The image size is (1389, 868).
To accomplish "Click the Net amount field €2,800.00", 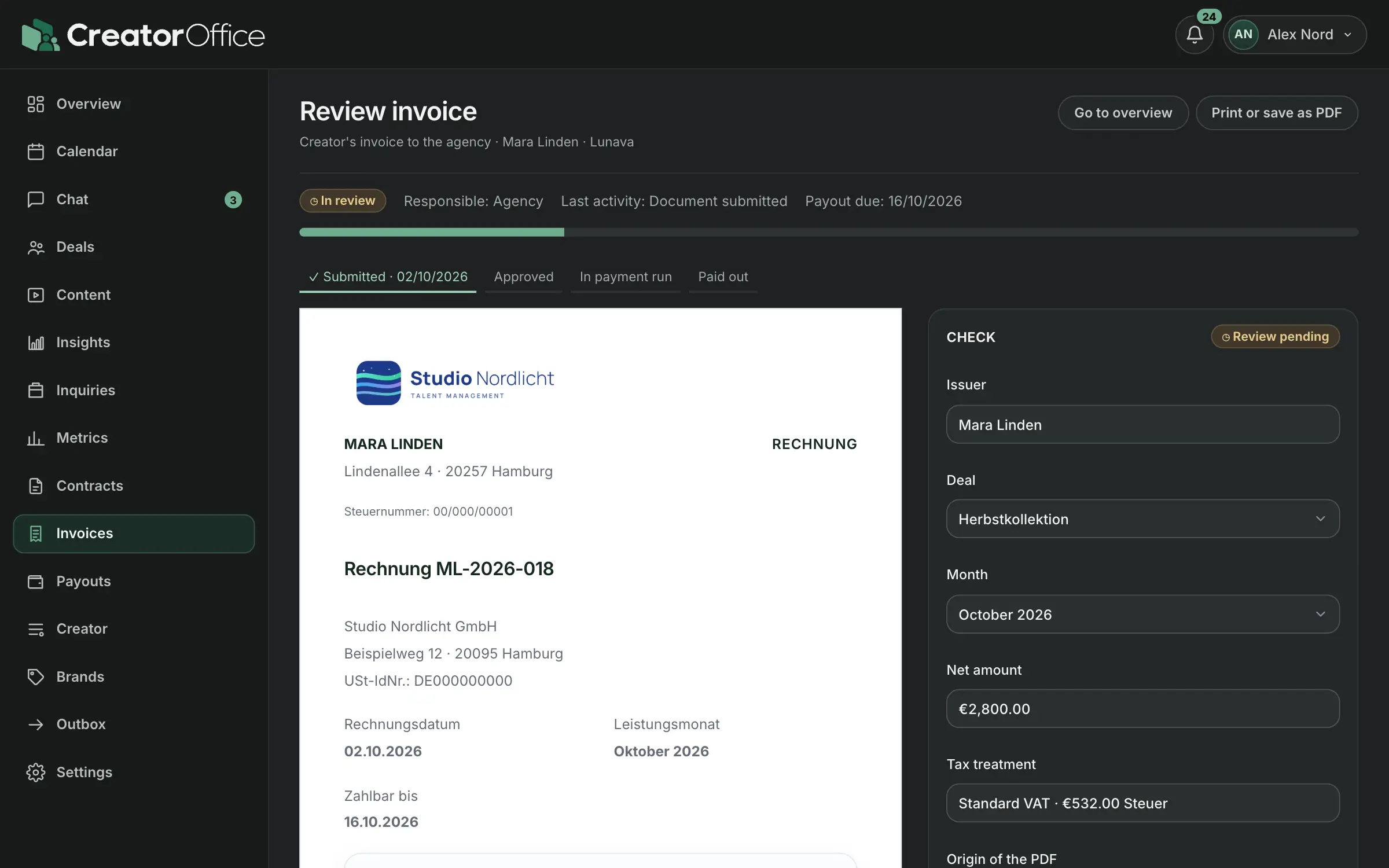I will (x=1142, y=709).
